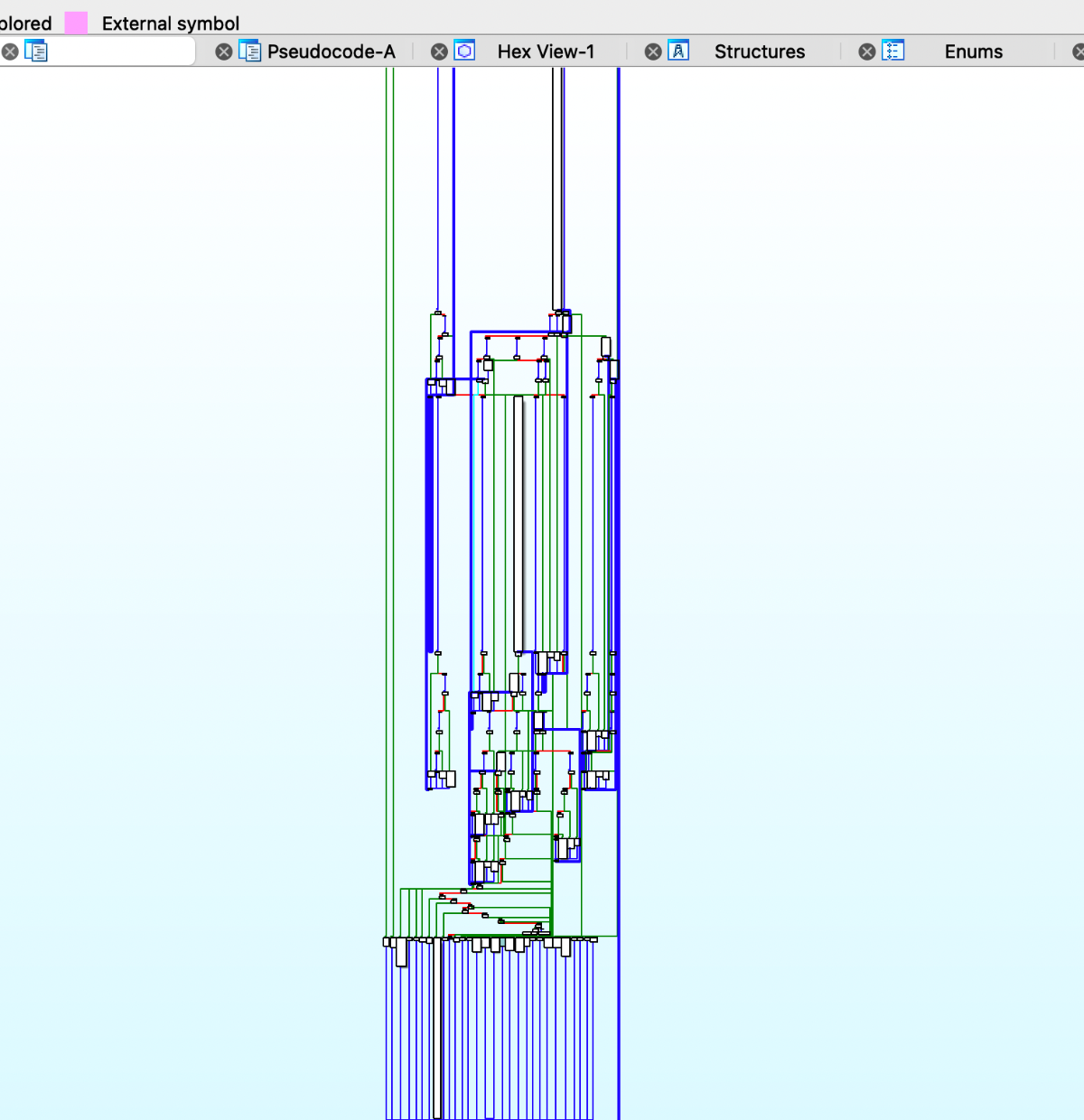Click the "External symbol" legend label
The width and height of the screenshot is (1084, 1120).
(x=171, y=23)
